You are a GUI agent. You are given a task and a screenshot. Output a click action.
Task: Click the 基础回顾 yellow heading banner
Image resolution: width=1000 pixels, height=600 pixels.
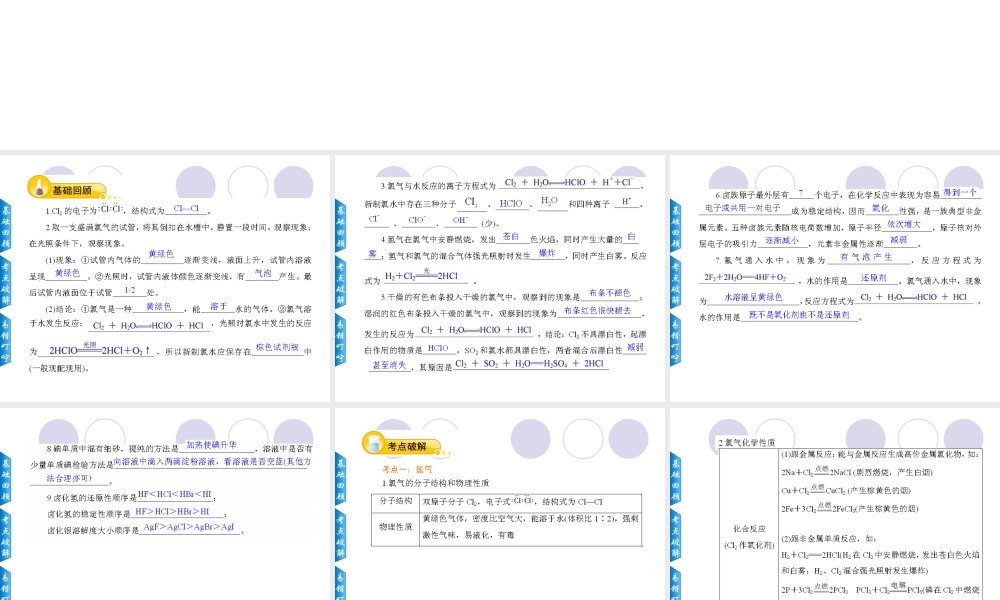(72, 190)
